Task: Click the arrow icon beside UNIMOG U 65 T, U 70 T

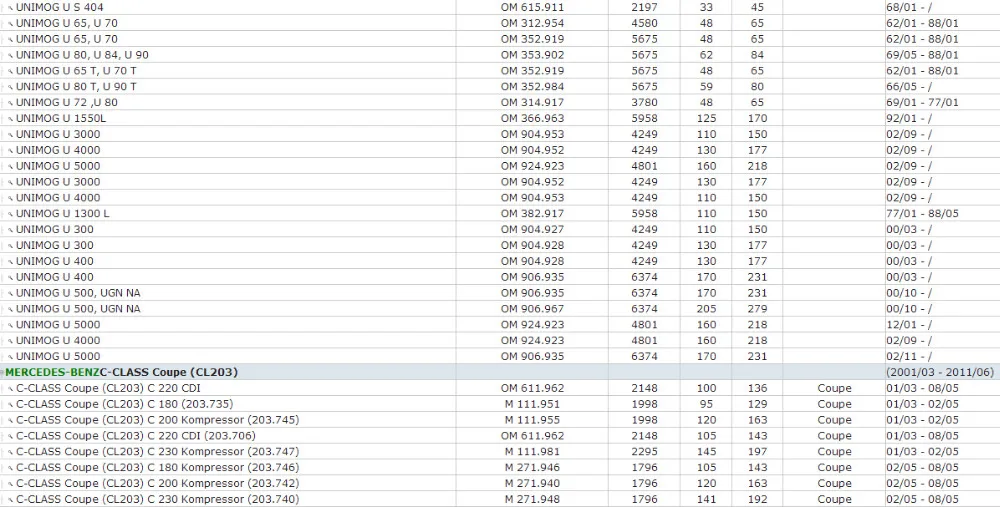Action: pos(10,71)
